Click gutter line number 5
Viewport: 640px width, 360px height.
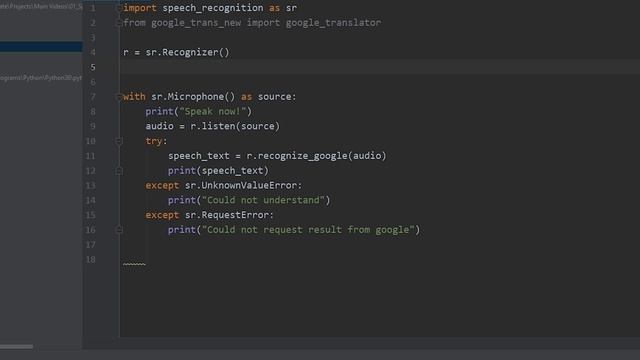93,67
